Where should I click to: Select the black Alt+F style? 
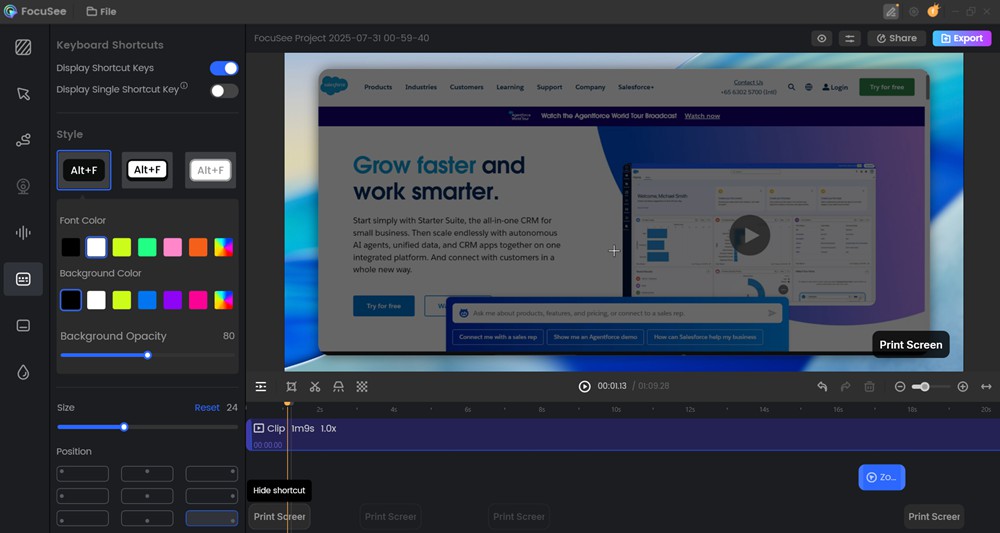[84, 170]
